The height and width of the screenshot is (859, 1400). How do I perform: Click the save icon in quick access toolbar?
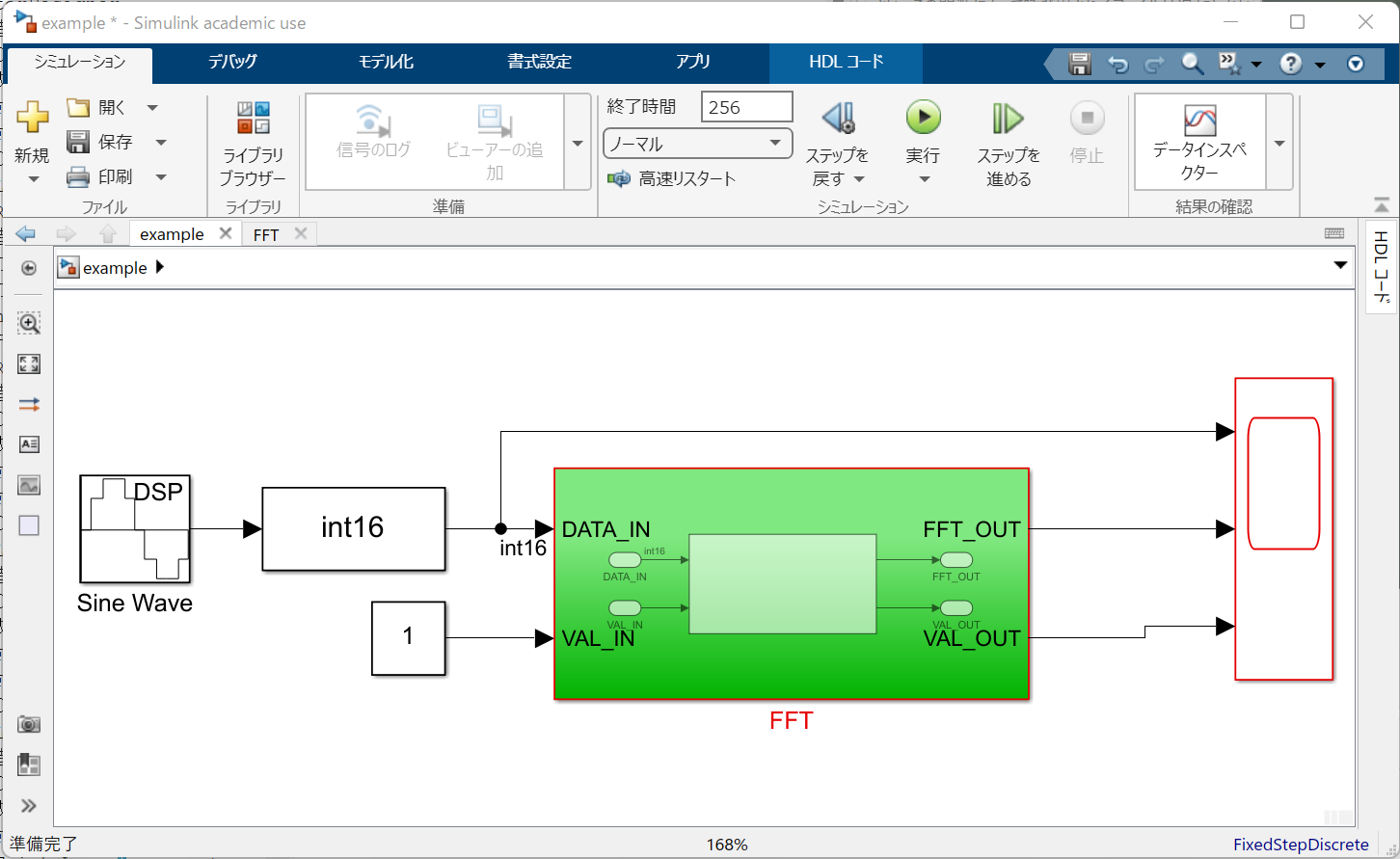pos(1080,64)
